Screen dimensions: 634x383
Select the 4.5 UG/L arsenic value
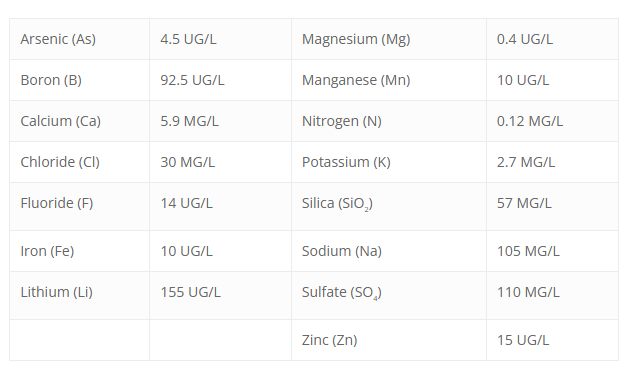(x=188, y=39)
